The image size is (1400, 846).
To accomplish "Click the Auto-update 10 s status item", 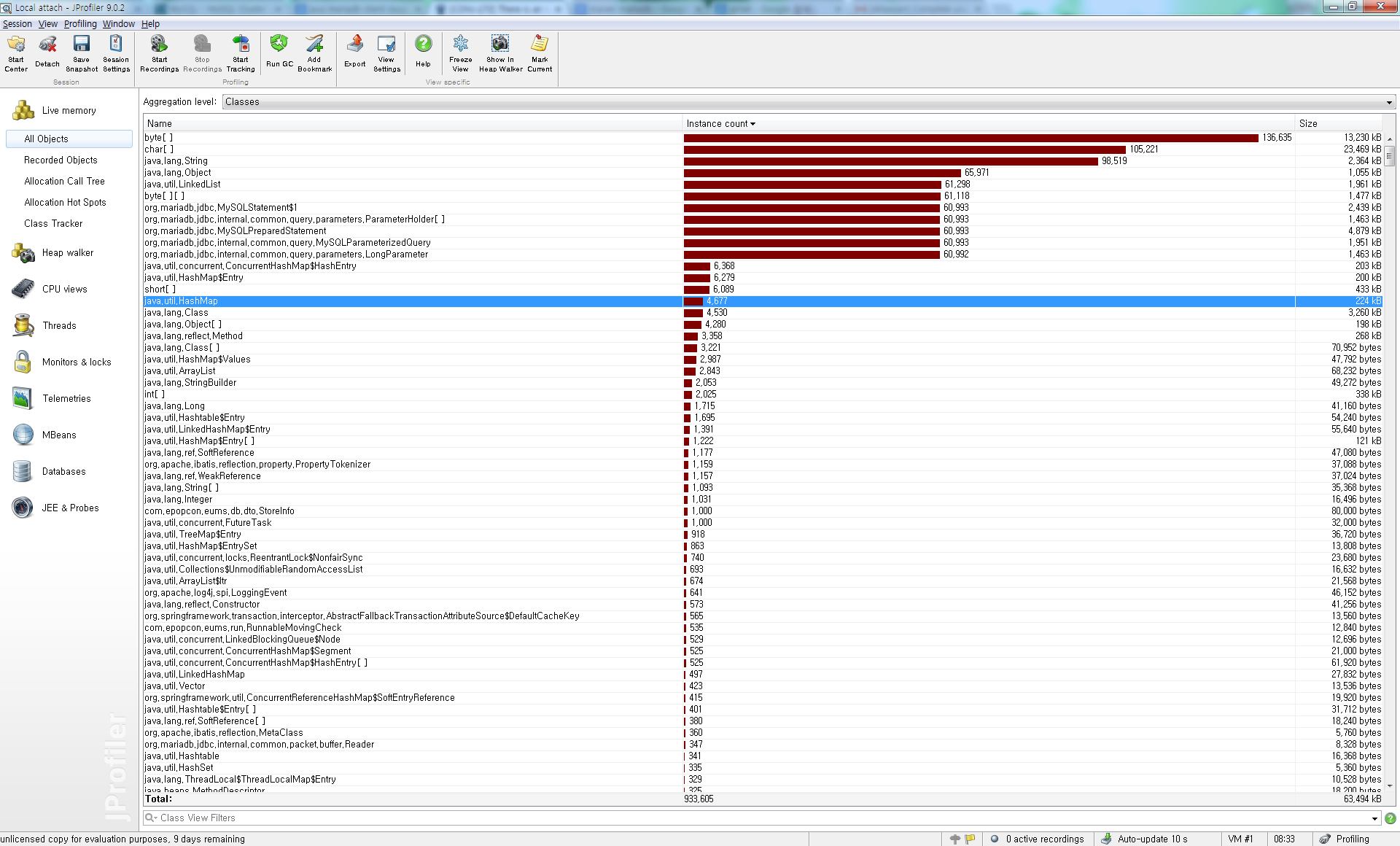I will pyautogui.click(x=1152, y=839).
